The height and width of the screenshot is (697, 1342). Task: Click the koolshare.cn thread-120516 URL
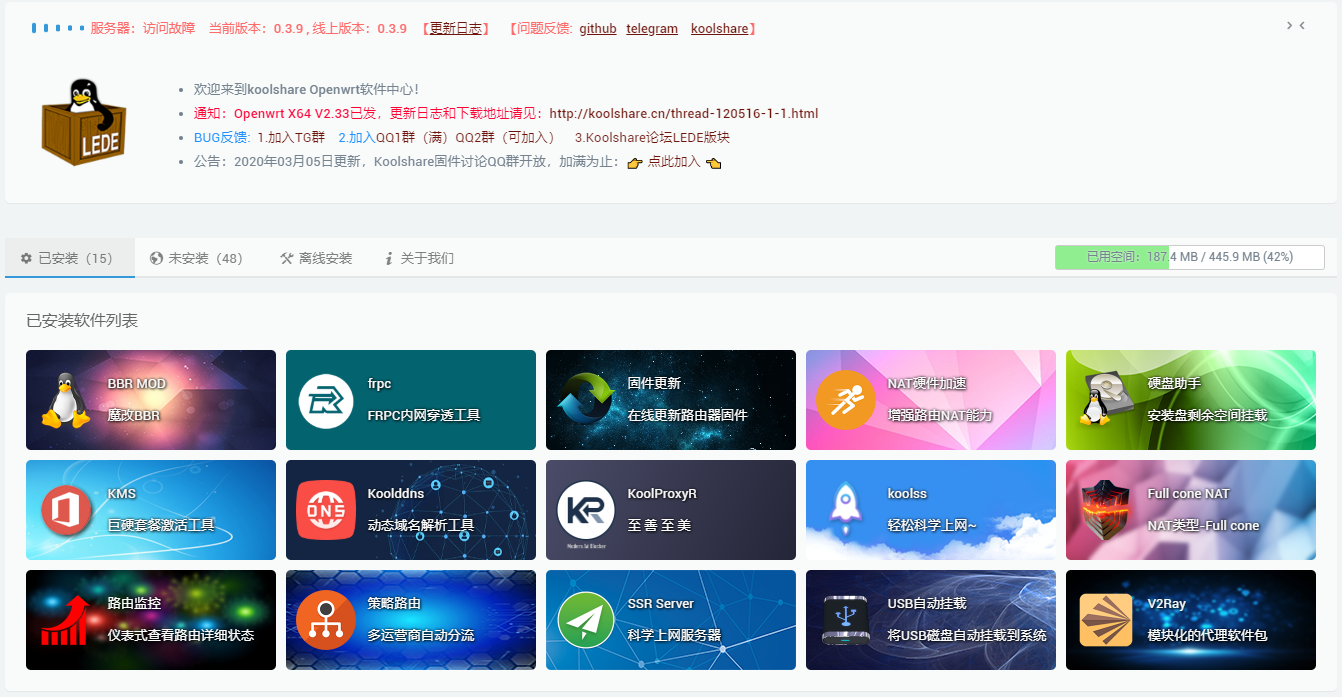[x=684, y=113]
